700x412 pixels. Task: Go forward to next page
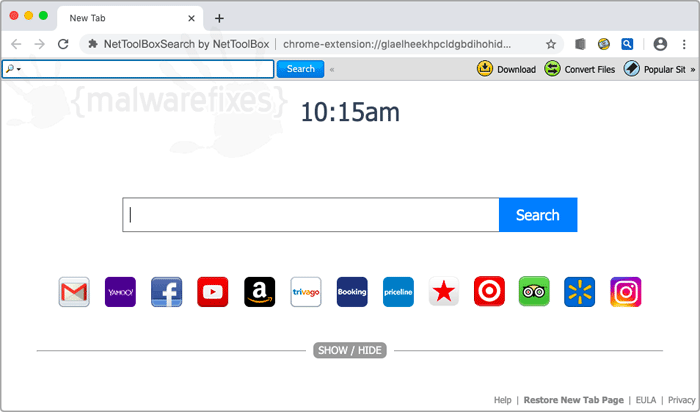[40, 44]
